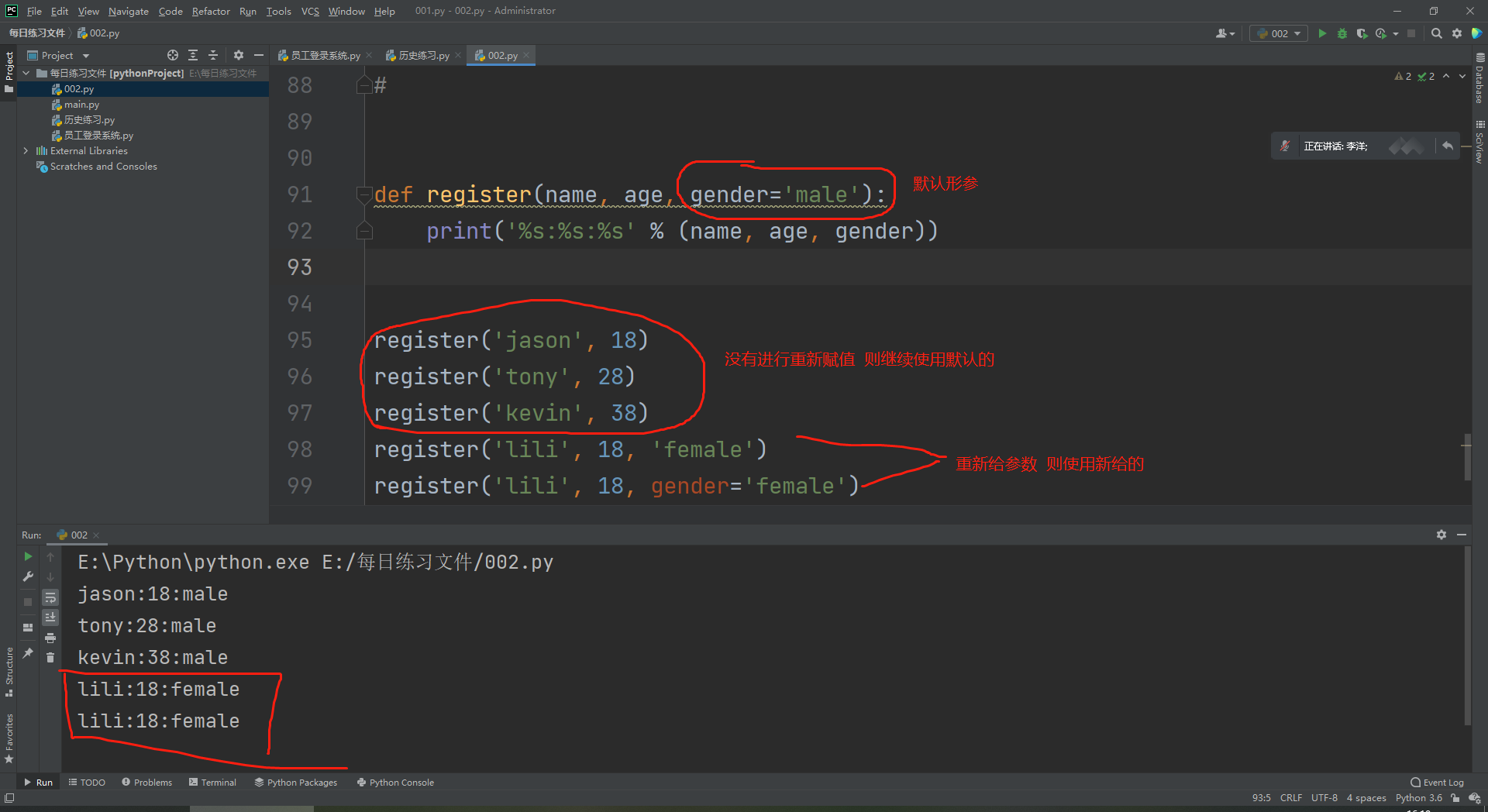Open the Navigate menu

[x=129, y=11]
